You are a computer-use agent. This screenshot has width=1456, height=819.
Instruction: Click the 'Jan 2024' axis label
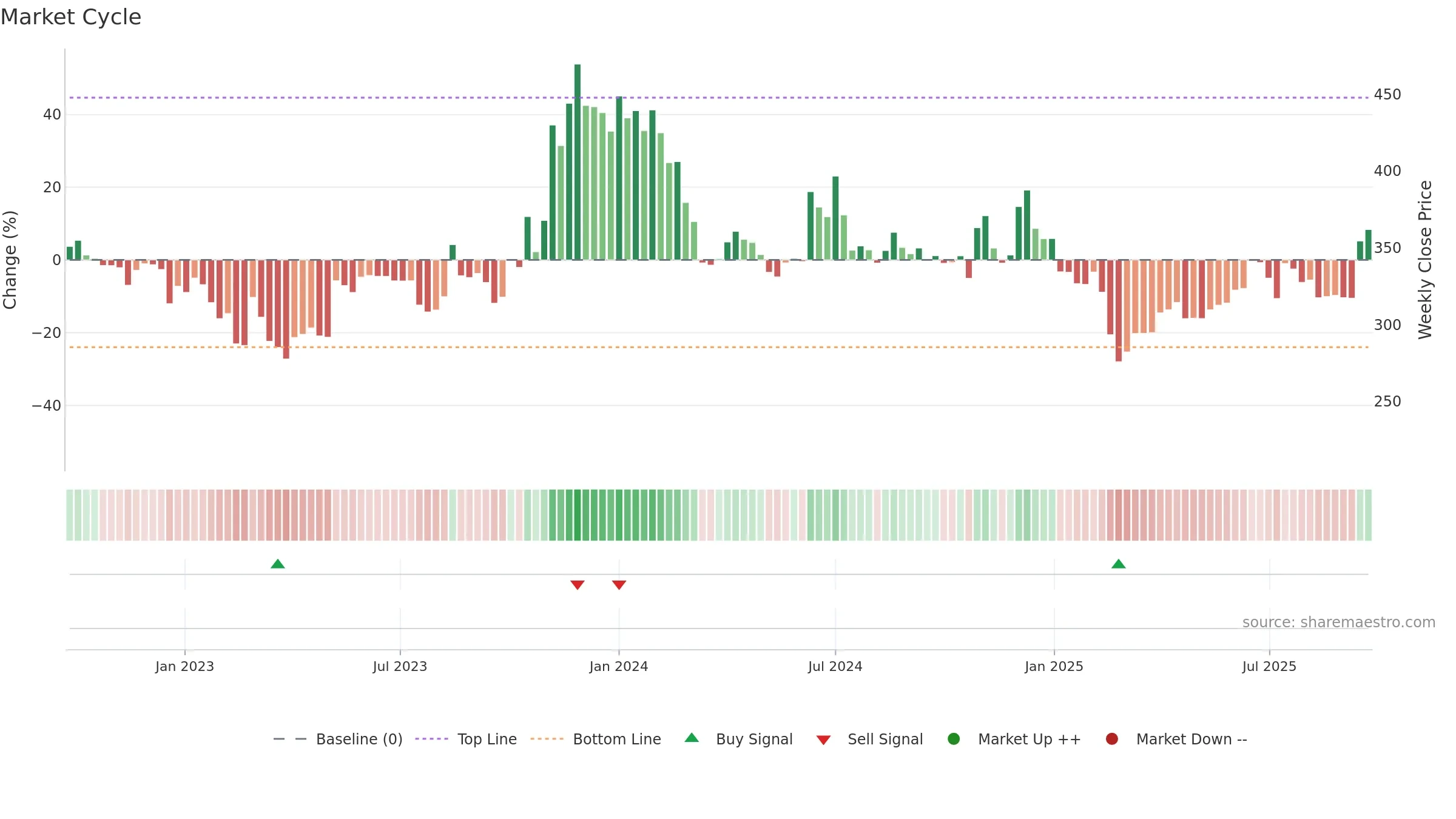(x=619, y=666)
